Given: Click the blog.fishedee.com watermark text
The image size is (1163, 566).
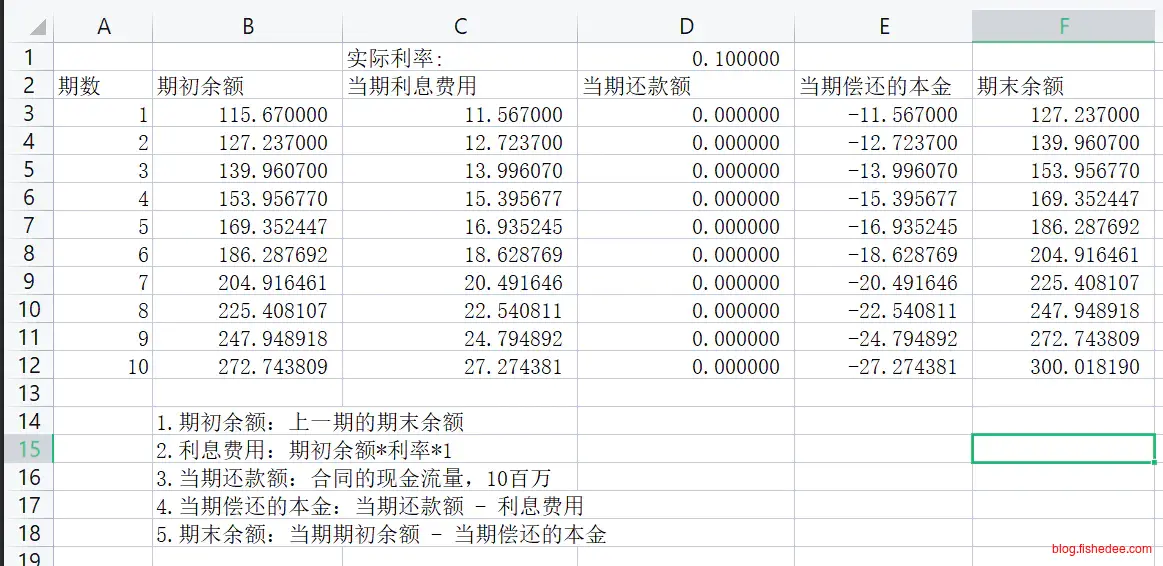Looking at the screenshot, I should pyautogui.click(x=1101, y=549).
